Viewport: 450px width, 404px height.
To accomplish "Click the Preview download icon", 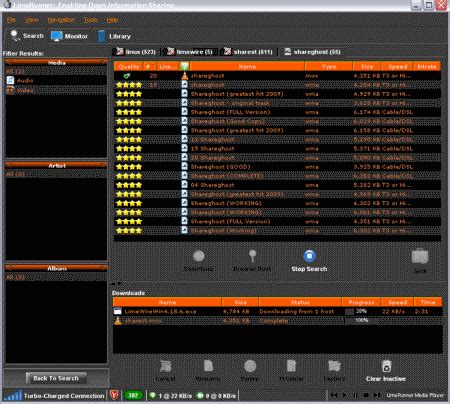I will (x=291, y=366).
